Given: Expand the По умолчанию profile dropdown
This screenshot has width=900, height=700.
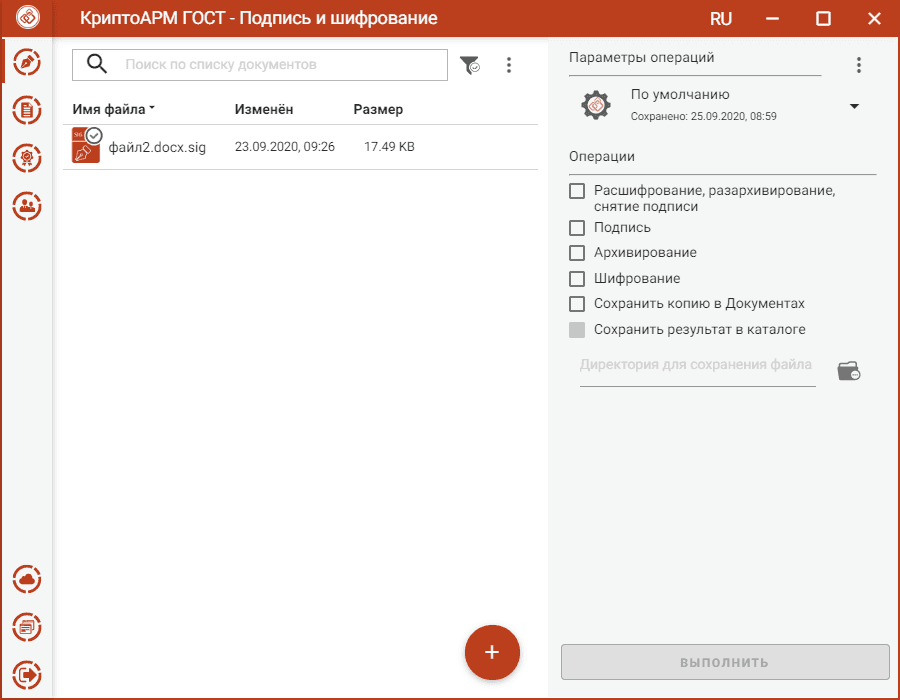Looking at the screenshot, I should (x=854, y=106).
